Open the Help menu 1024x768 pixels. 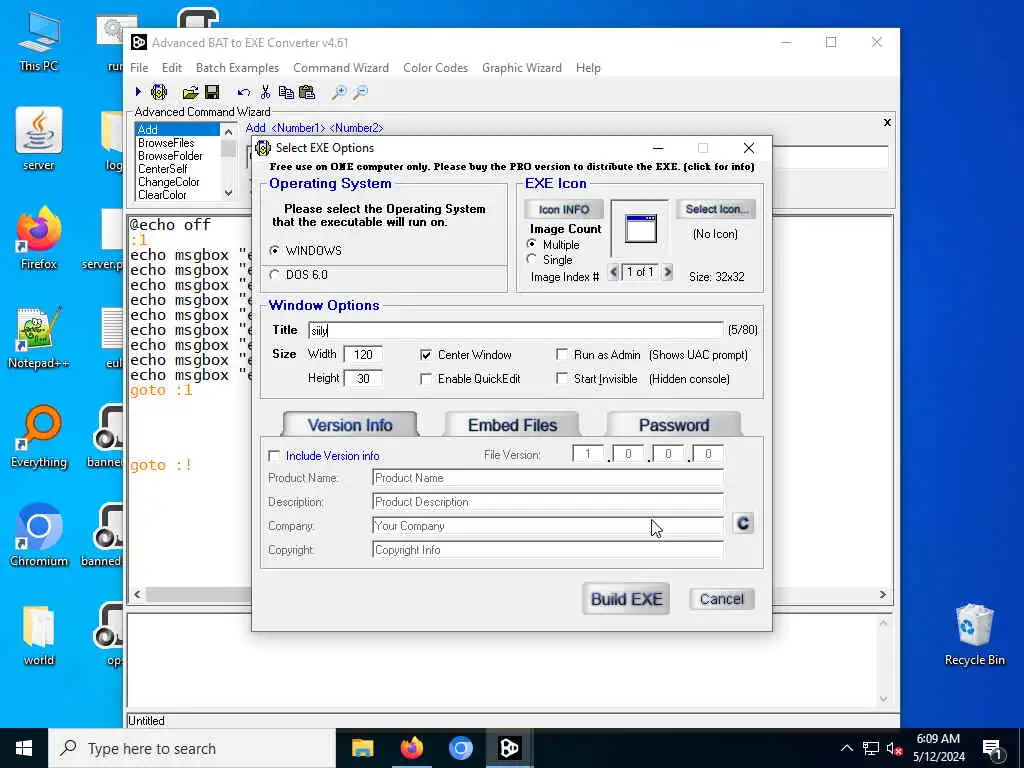588,68
